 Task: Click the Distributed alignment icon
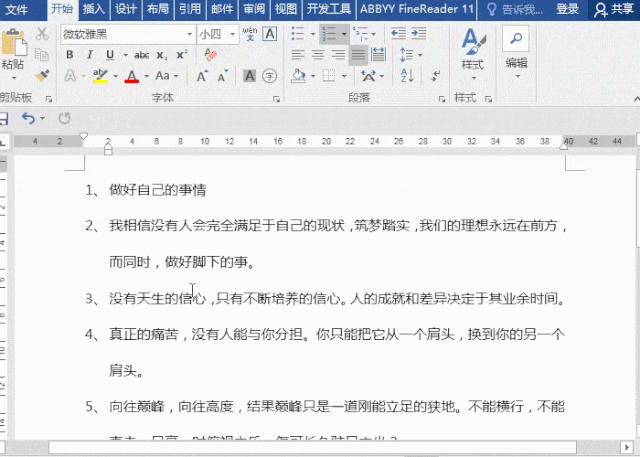click(x=378, y=55)
